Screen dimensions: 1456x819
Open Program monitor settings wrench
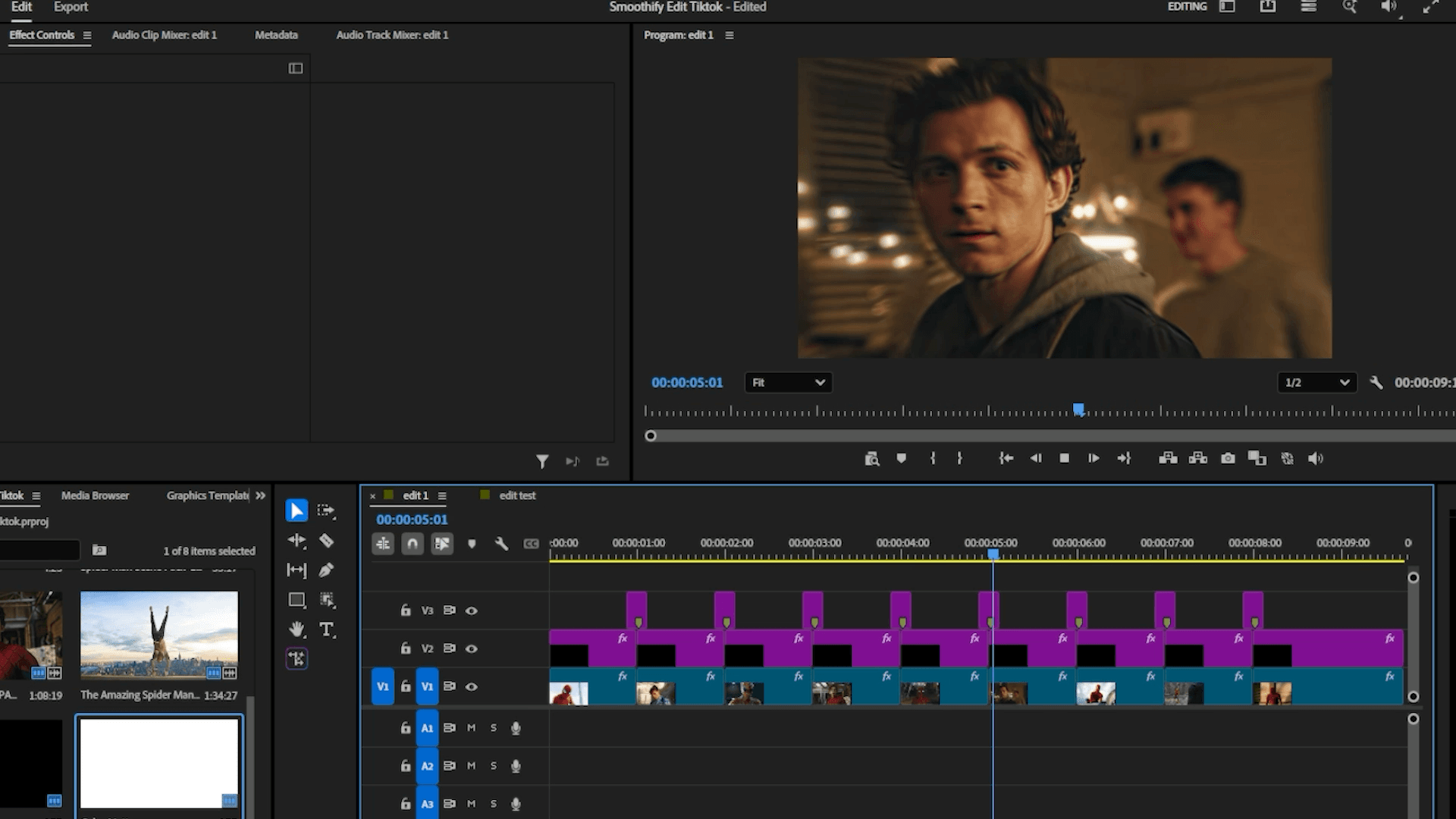click(1376, 383)
